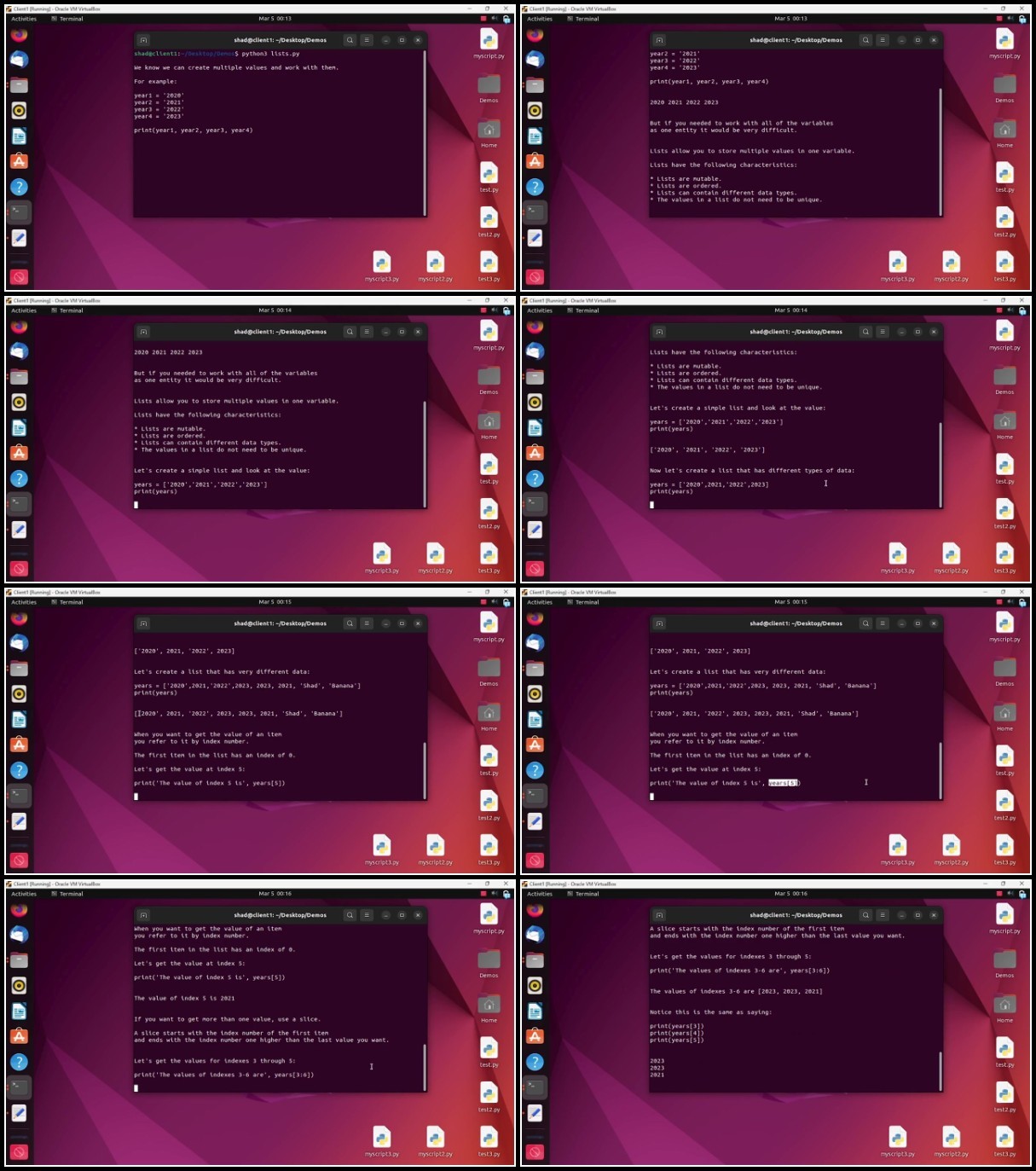Select test3.py icon in 'python3 lists.py' frame

click(x=489, y=265)
